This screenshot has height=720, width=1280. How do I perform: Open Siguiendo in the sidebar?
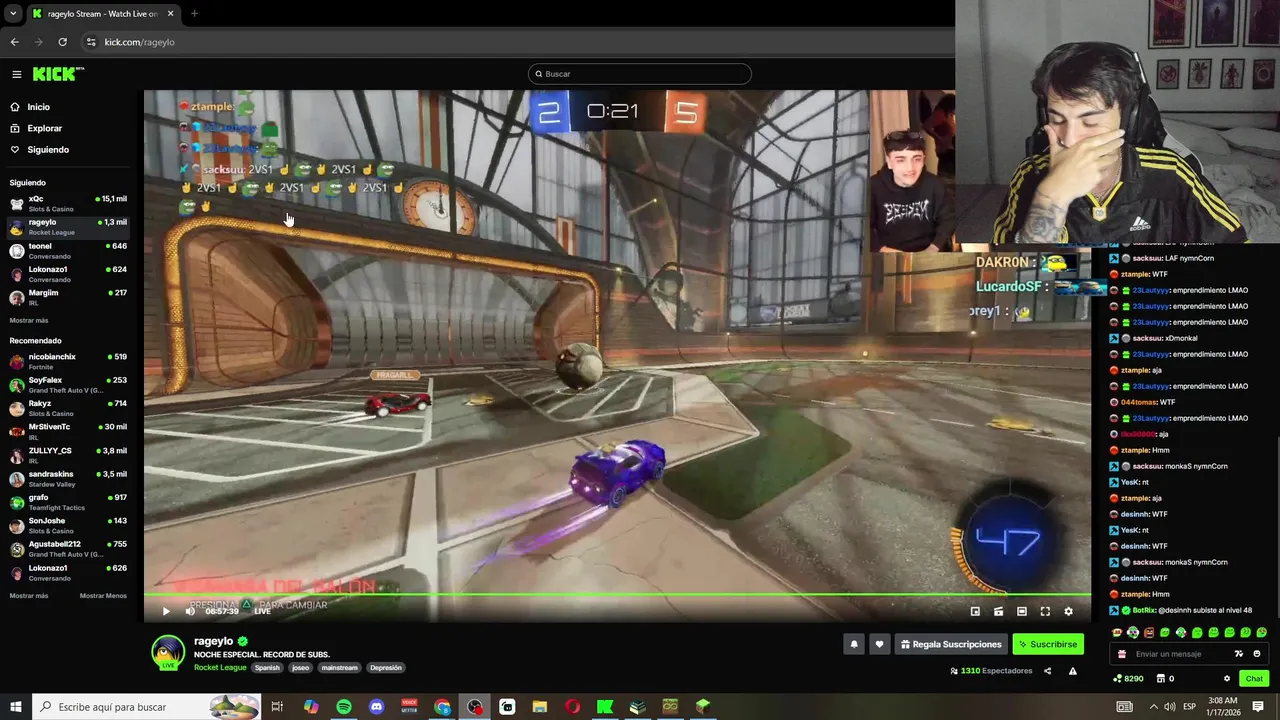click(48, 150)
